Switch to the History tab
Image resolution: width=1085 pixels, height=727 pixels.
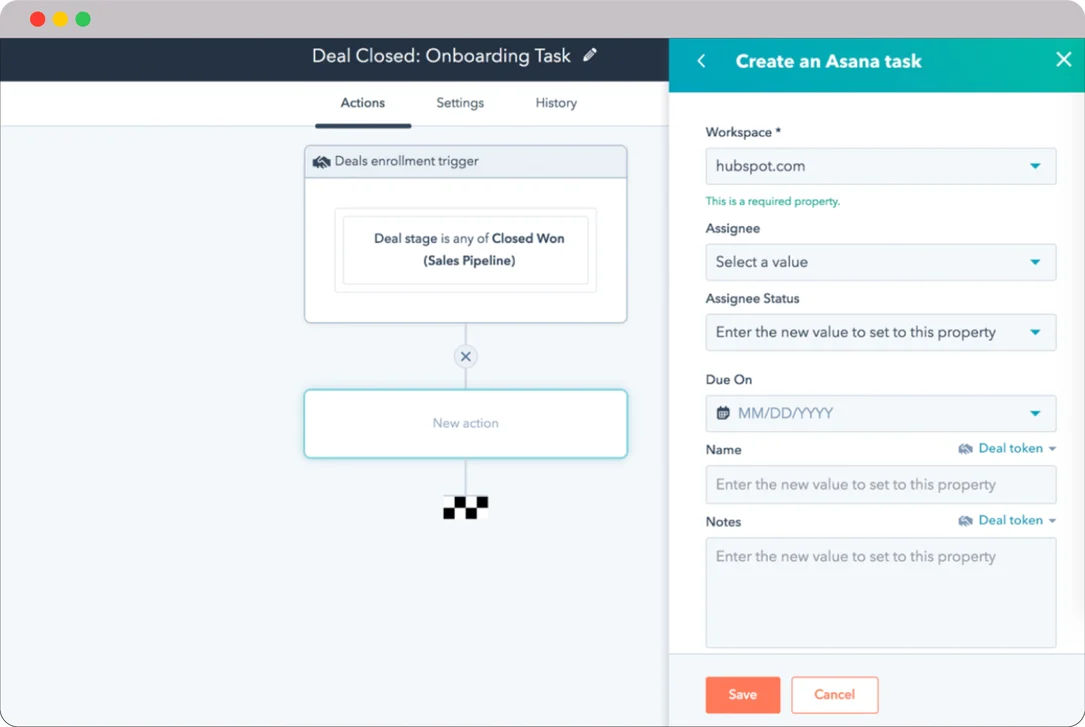click(556, 103)
